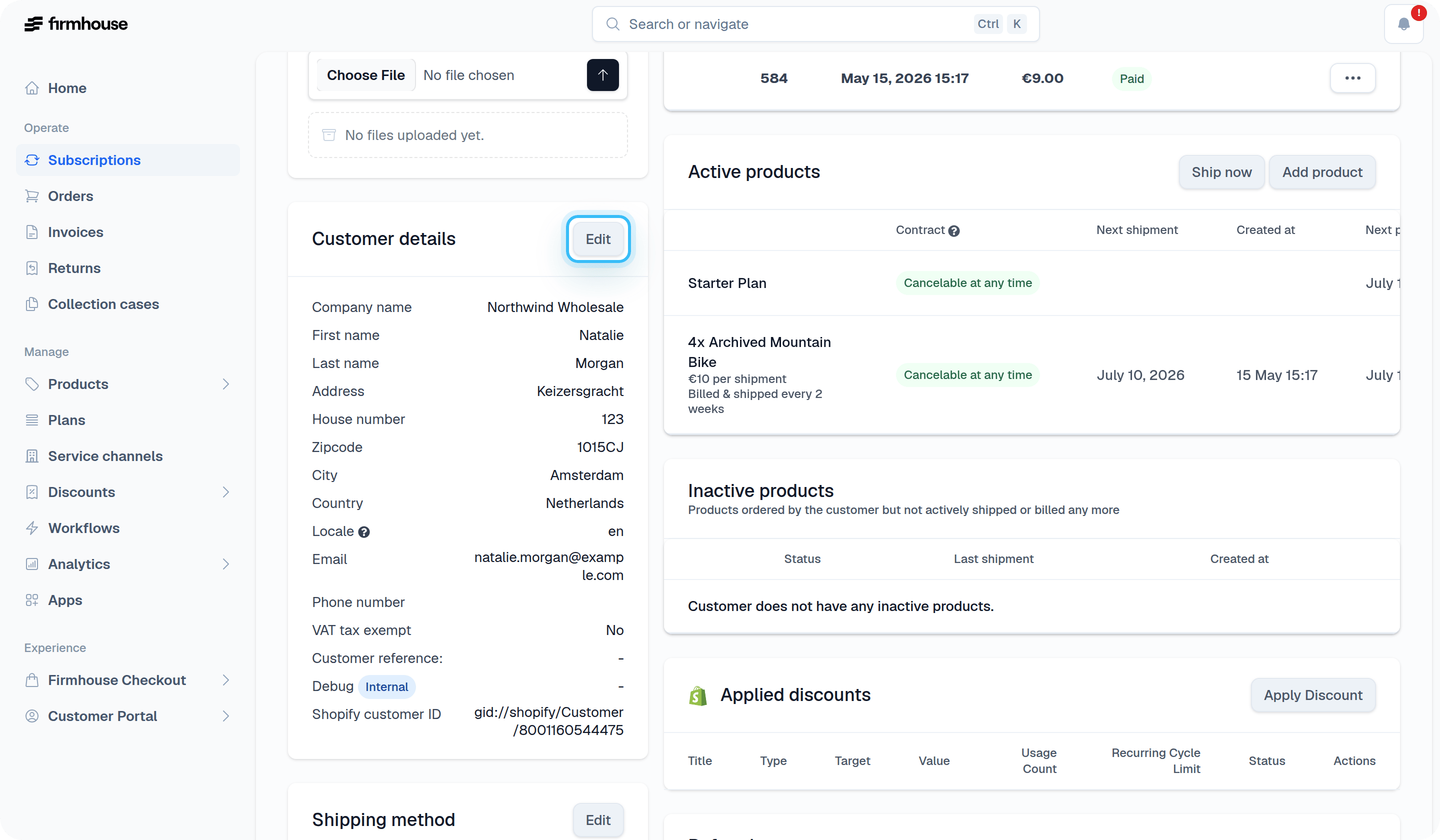
Task: Open the notifications bell
Action: point(1403,24)
